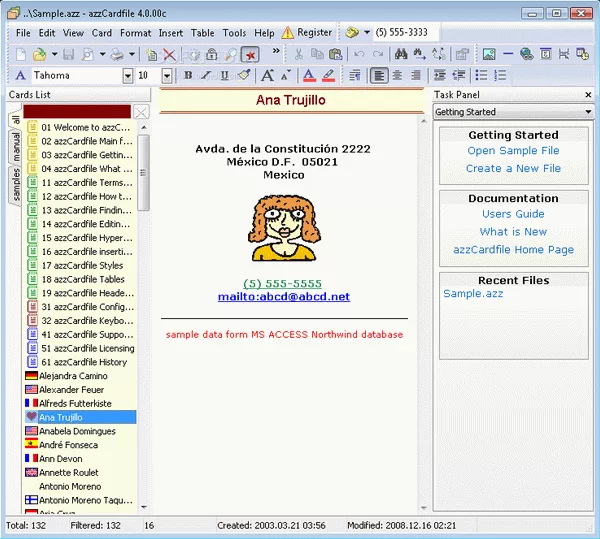Toggle align right
Viewport: 600px width, 539px height.
416,75
